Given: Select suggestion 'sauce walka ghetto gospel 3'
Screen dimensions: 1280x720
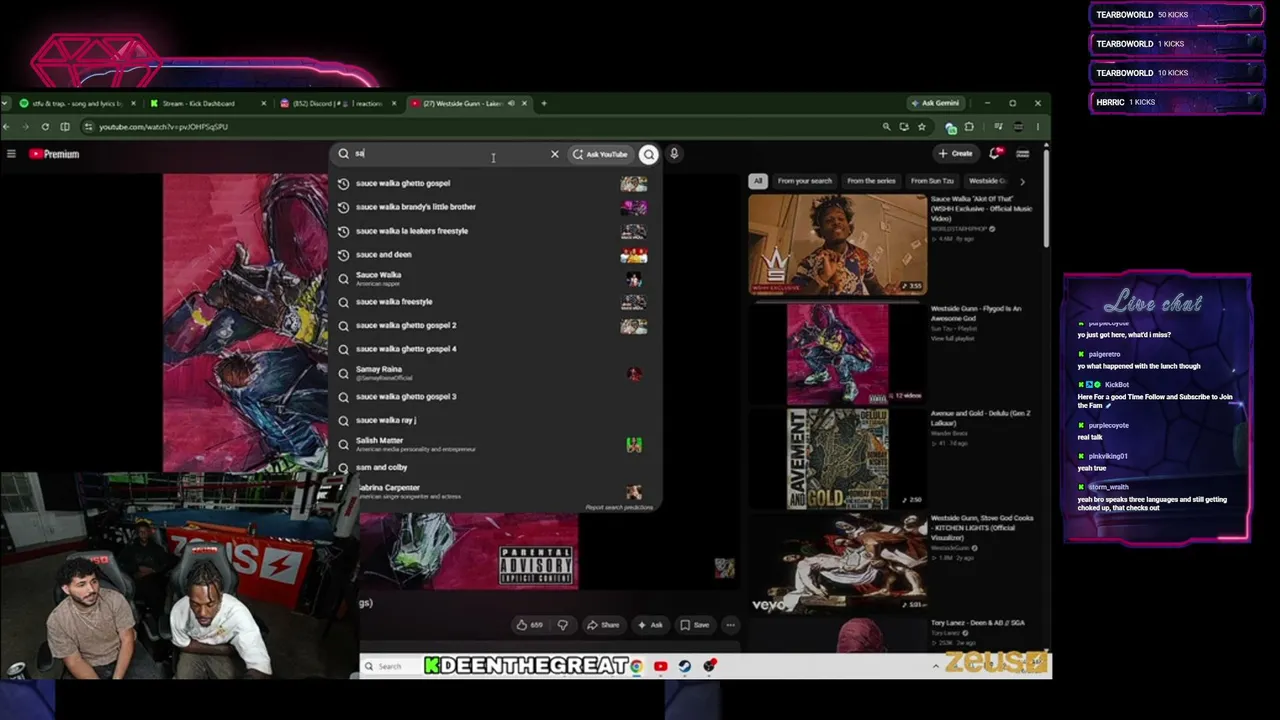Looking at the screenshot, I should [x=495, y=397].
